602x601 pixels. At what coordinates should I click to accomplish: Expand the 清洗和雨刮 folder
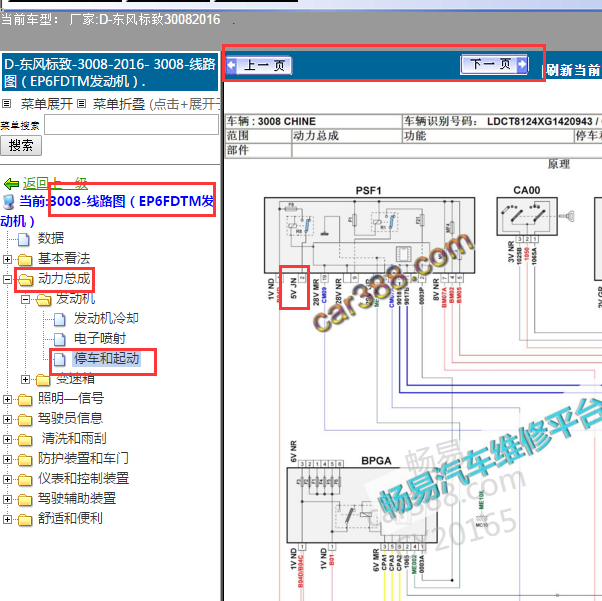[x=7, y=439]
